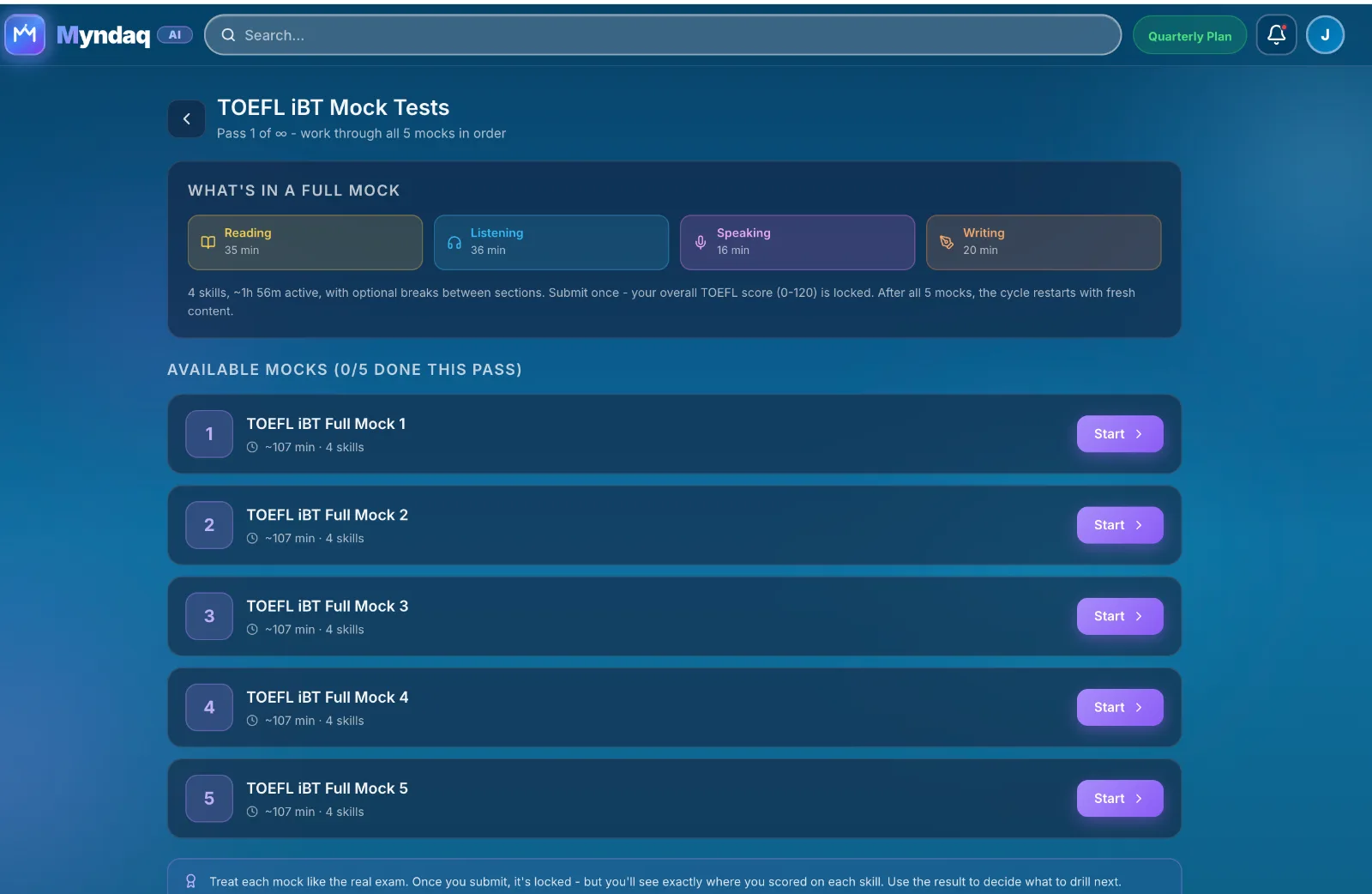Click '~107 min · 4 skills' under Mock 1
The height and width of the screenshot is (894, 1372).
(x=314, y=447)
